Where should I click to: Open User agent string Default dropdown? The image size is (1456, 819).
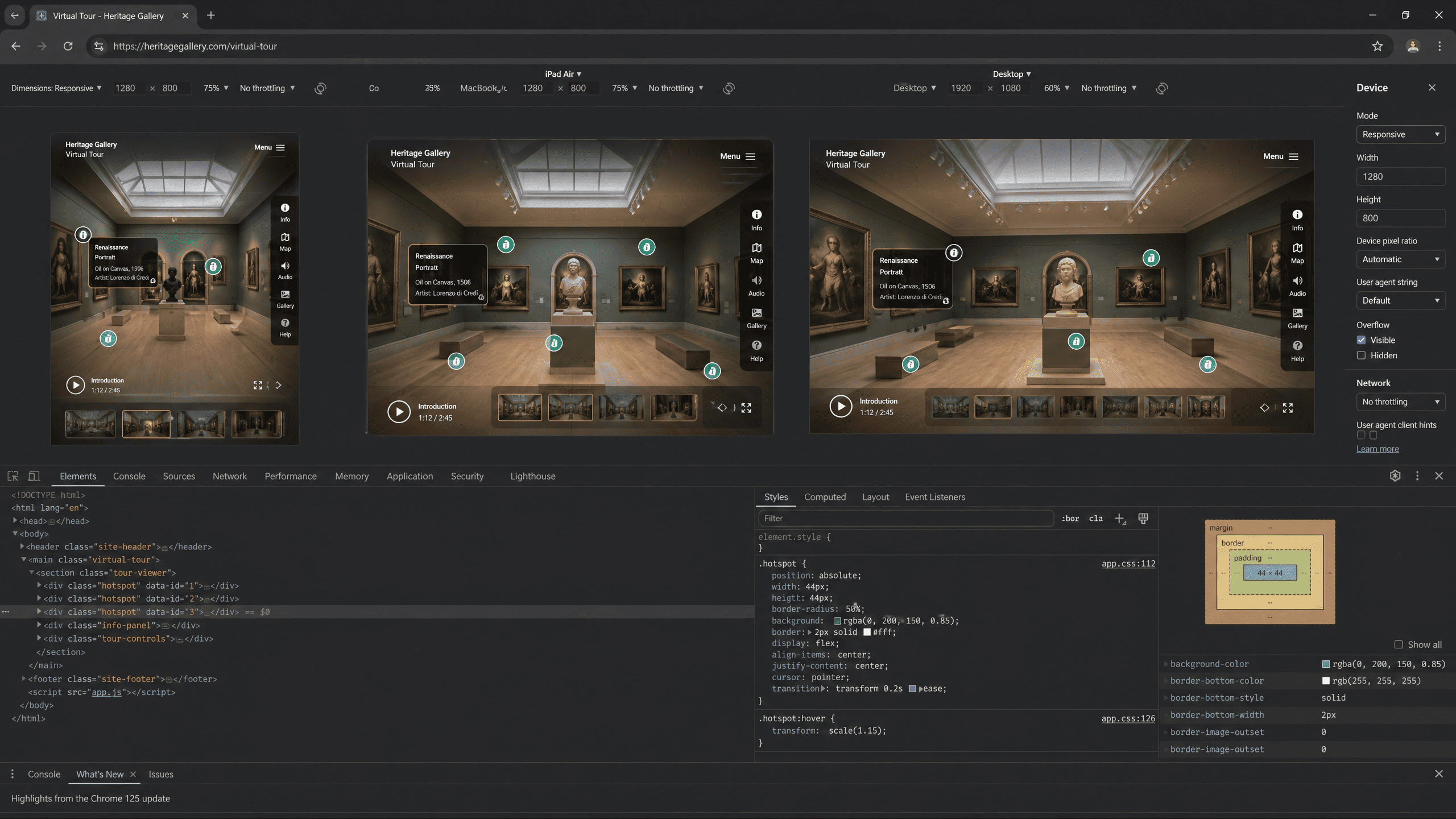pyautogui.click(x=1401, y=300)
